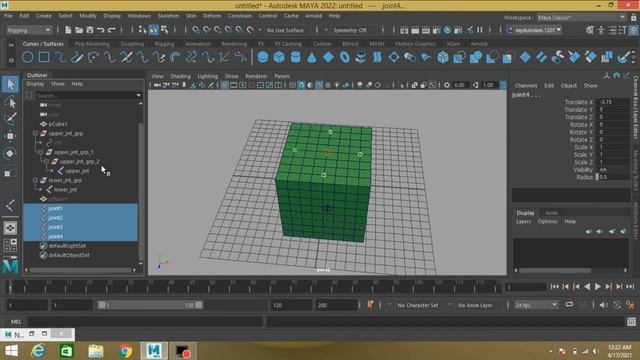Image resolution: width=640 pixels, height=360 pixels.
Task: Open the viewport Shading menu
Action: [x=180, y=76]
